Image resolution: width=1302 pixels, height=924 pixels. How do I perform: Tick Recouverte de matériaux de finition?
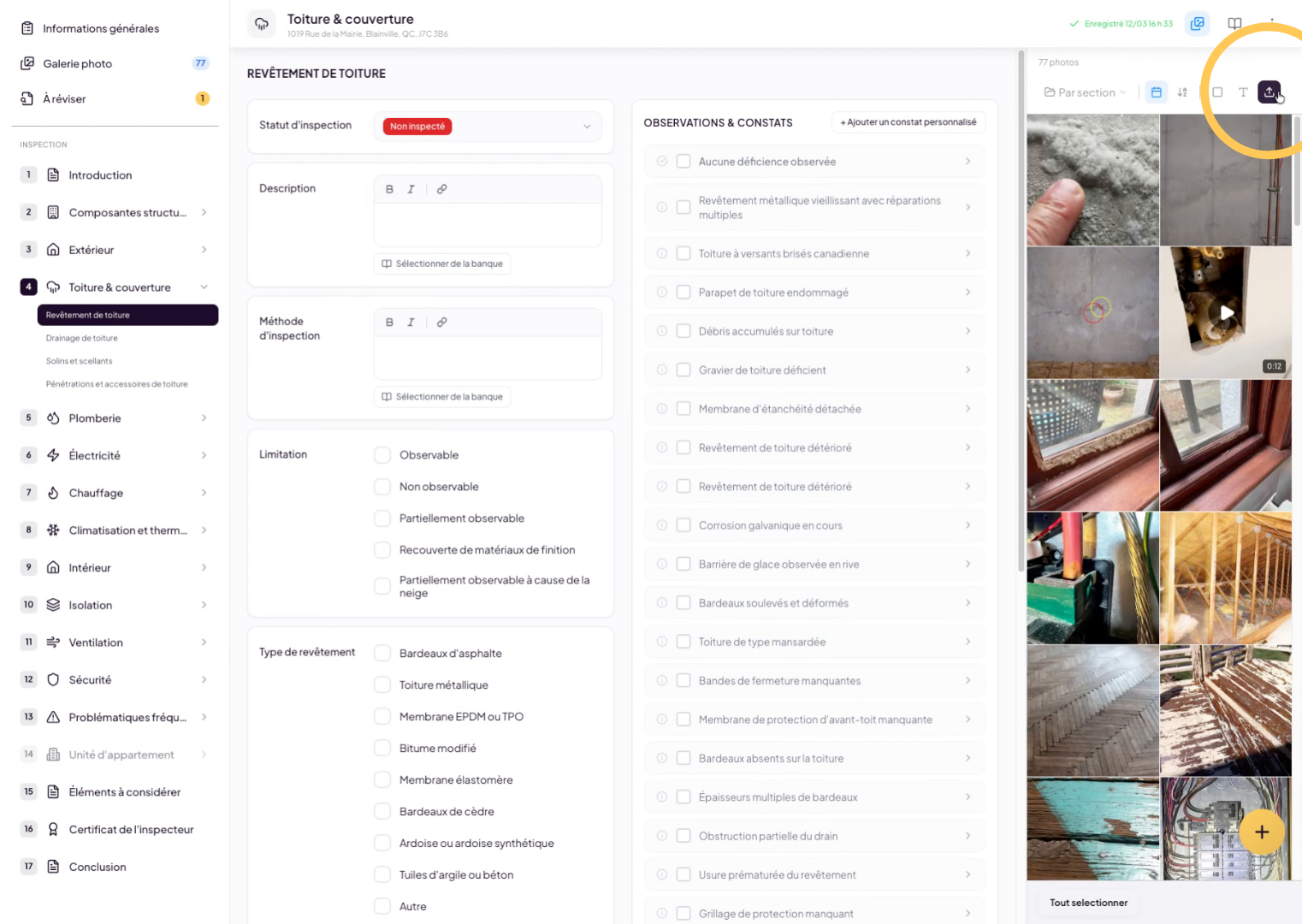(x=382, y=550)
